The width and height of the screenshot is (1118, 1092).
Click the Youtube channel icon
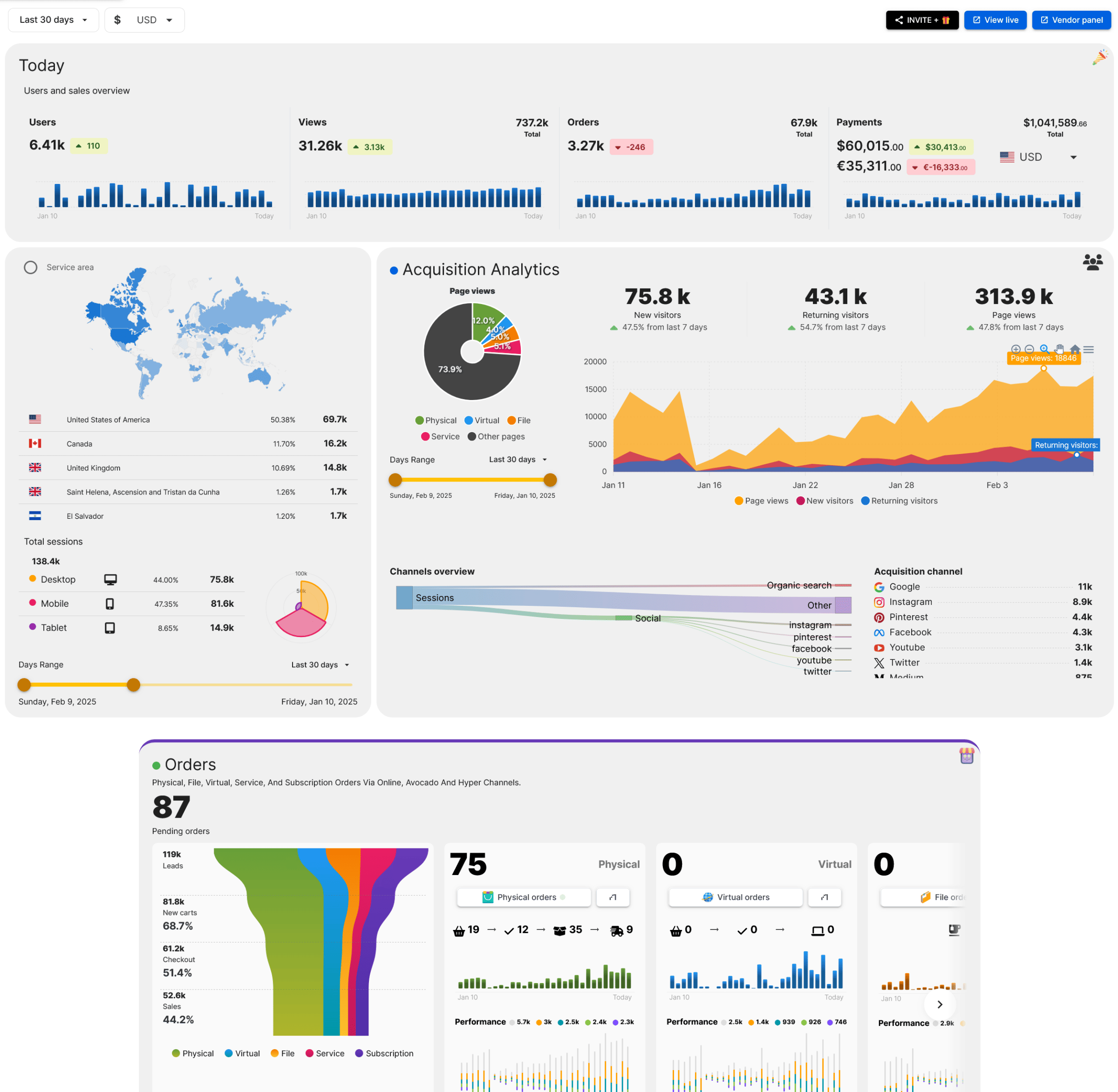click(x=879, y=647)
